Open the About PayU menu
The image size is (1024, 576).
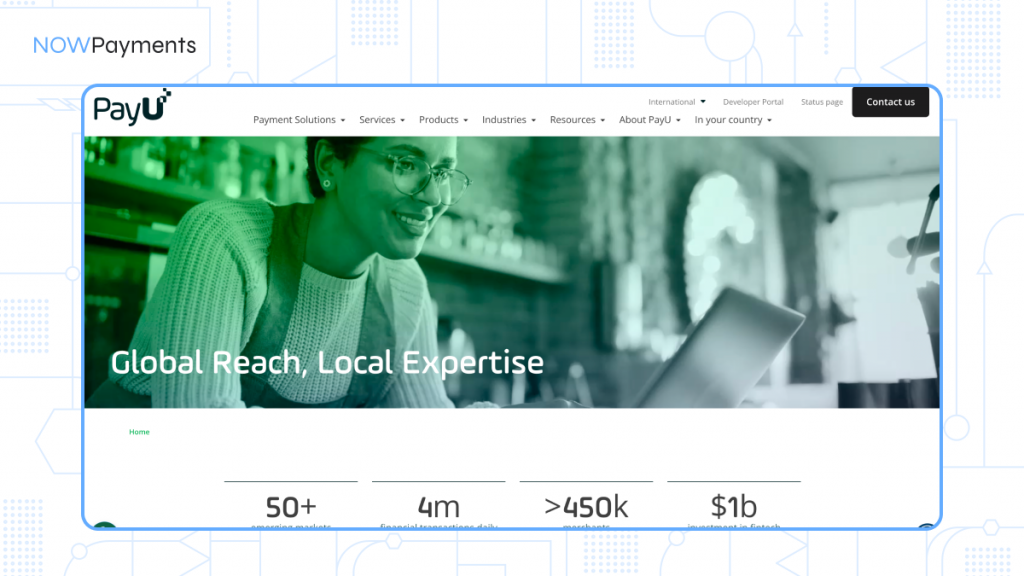coord(649,120)
